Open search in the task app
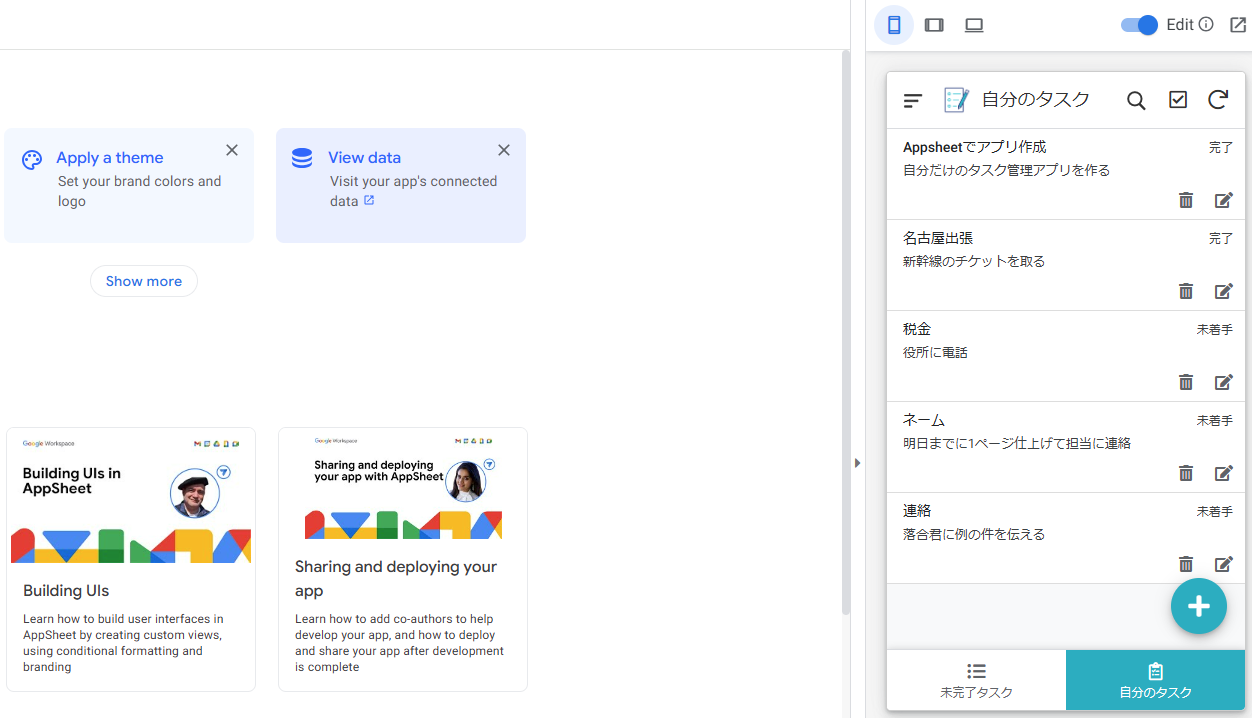 pos(1136,99)
